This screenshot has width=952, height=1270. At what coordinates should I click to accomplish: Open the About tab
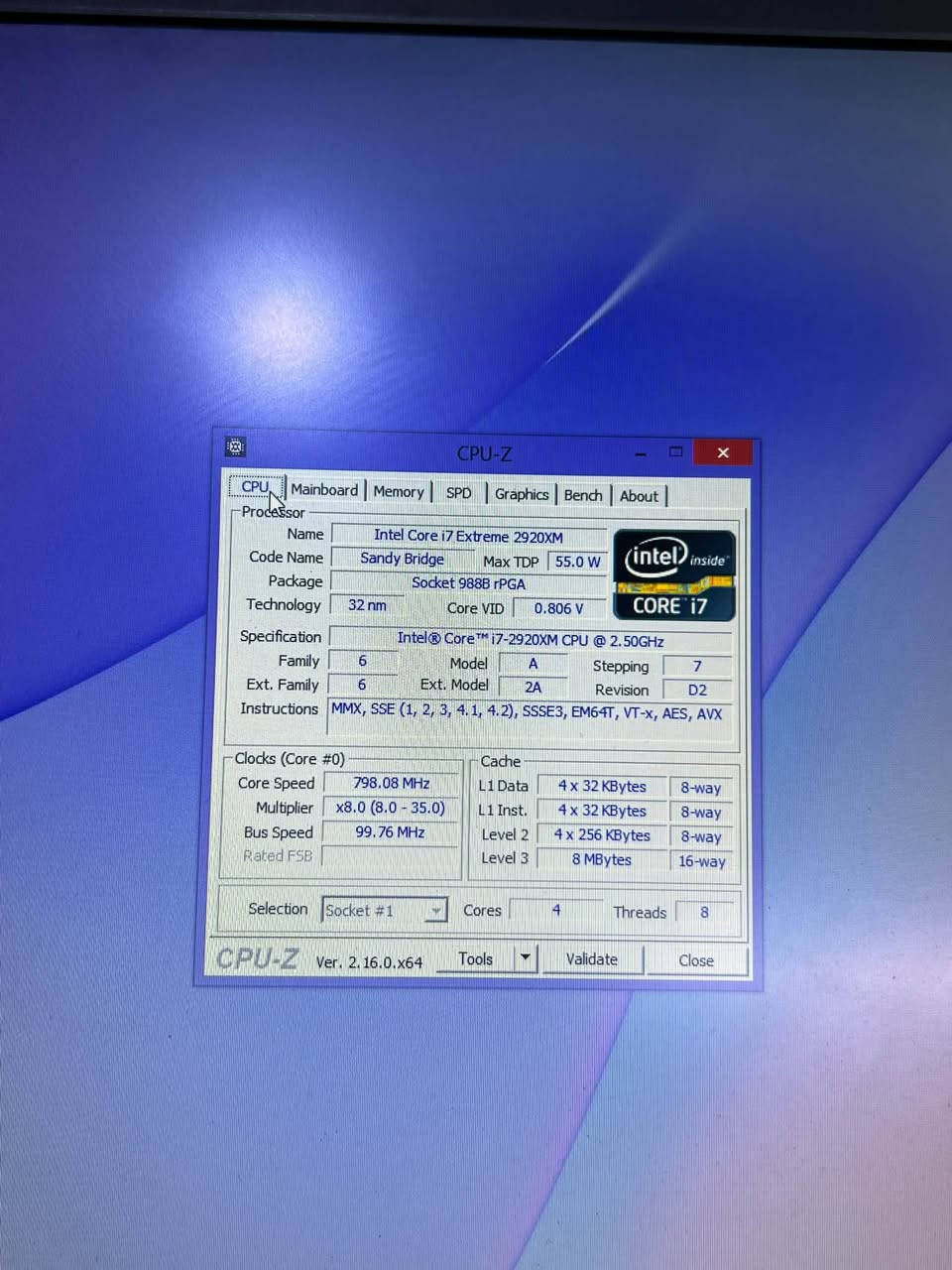[639, 496]
